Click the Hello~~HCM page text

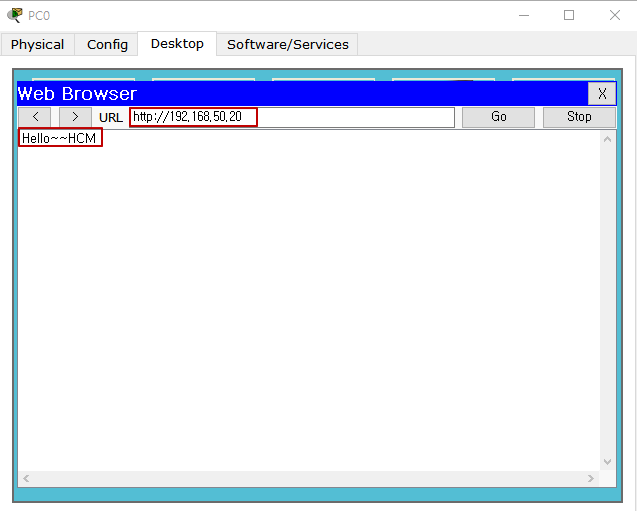59,138
